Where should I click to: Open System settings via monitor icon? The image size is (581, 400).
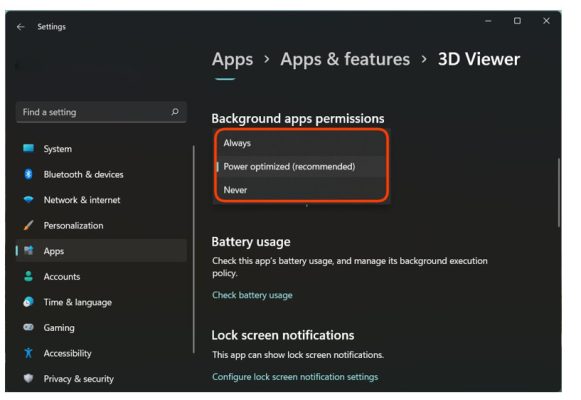[29, 149]
